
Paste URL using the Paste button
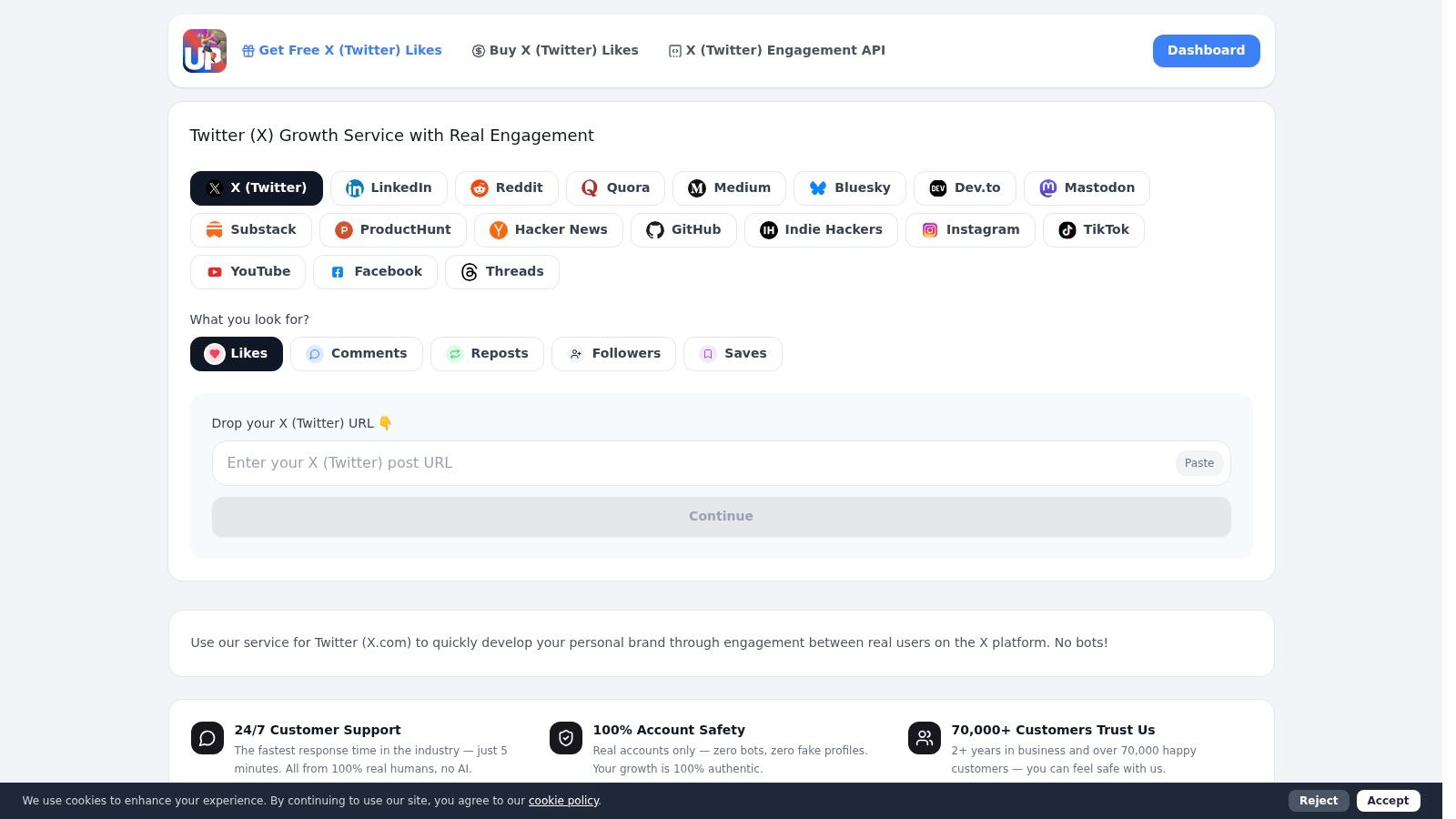point(1199,463)
